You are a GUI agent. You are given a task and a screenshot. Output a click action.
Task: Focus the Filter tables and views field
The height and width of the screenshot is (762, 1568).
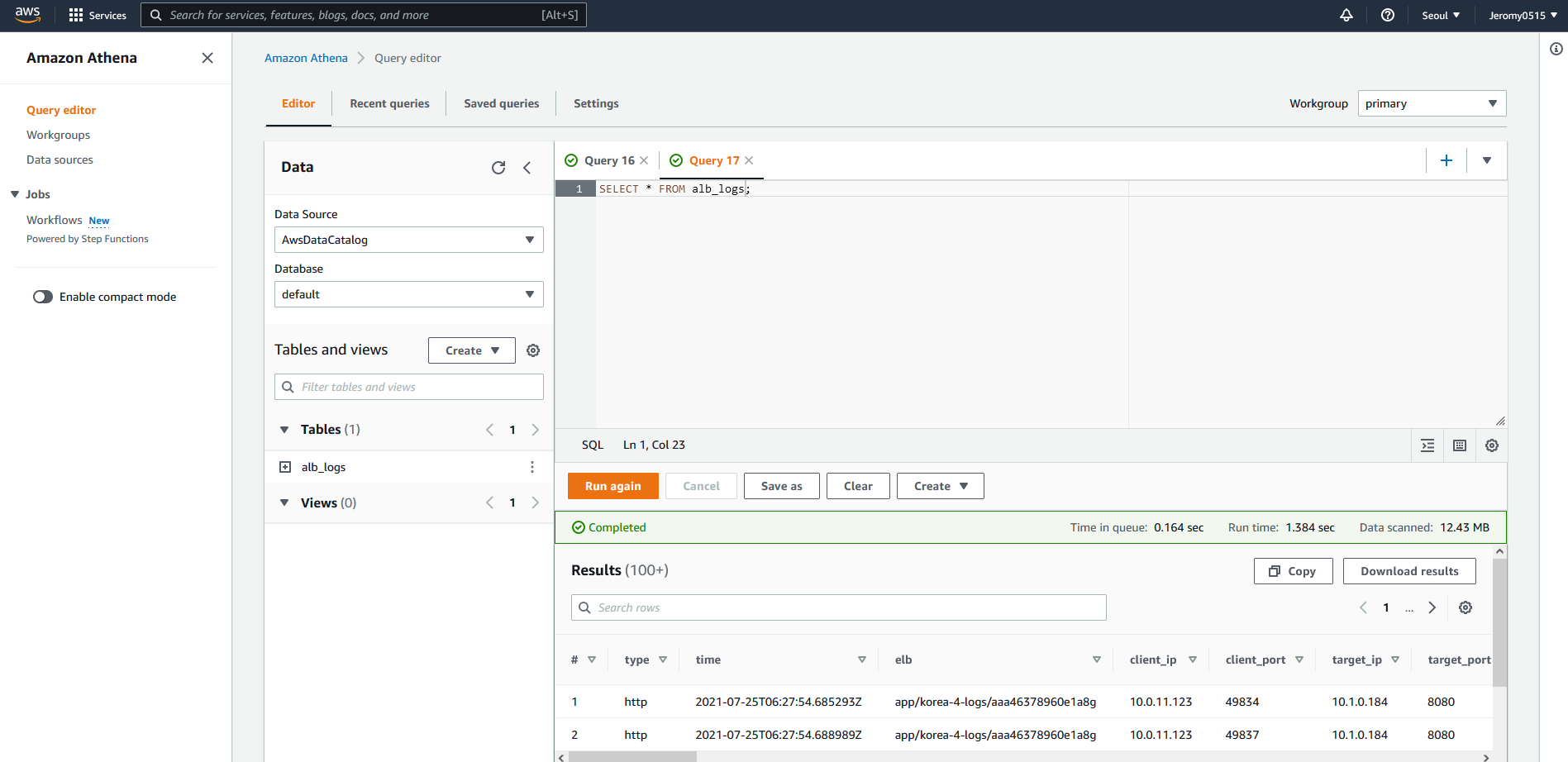coord(409,387)
